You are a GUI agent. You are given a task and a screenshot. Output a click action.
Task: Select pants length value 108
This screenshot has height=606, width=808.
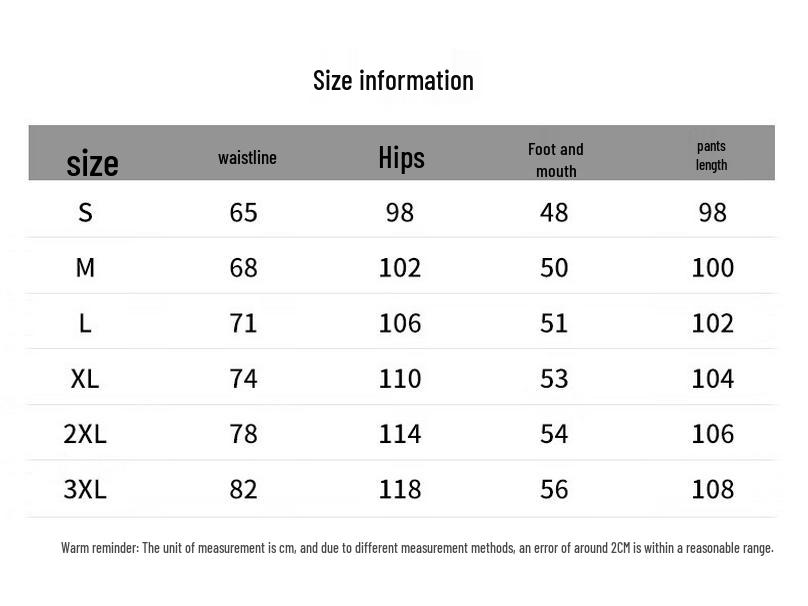tap(713, 489)
